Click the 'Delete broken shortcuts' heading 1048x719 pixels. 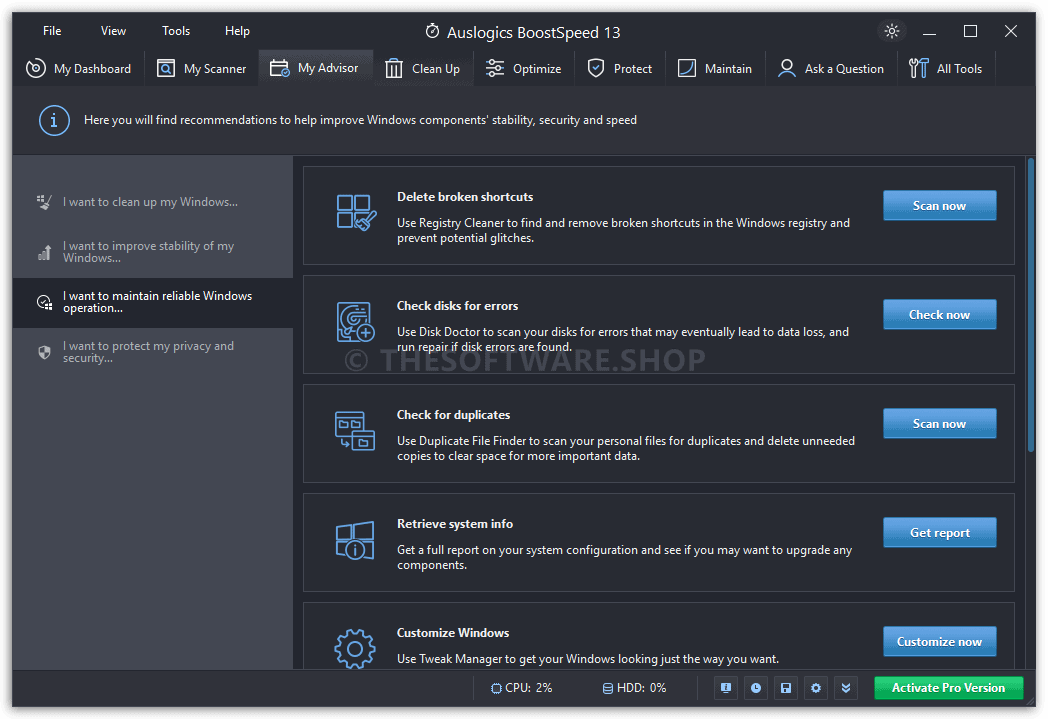pyautogui.click(x=465, y=196)
